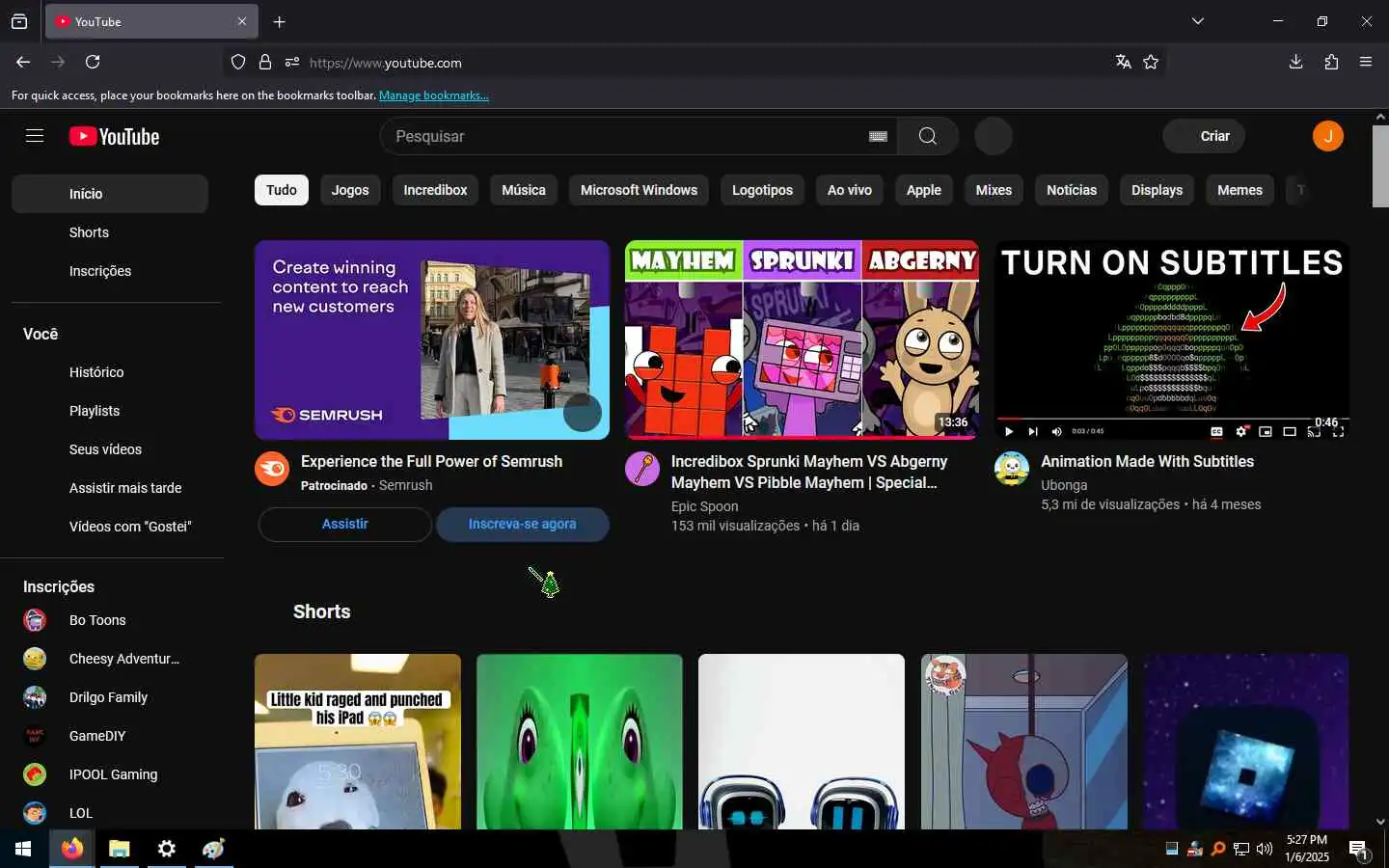Viewport: 1389px width, 868px height.
Task: Click the GameDIY channel avatar
Action: pos(35,736)
